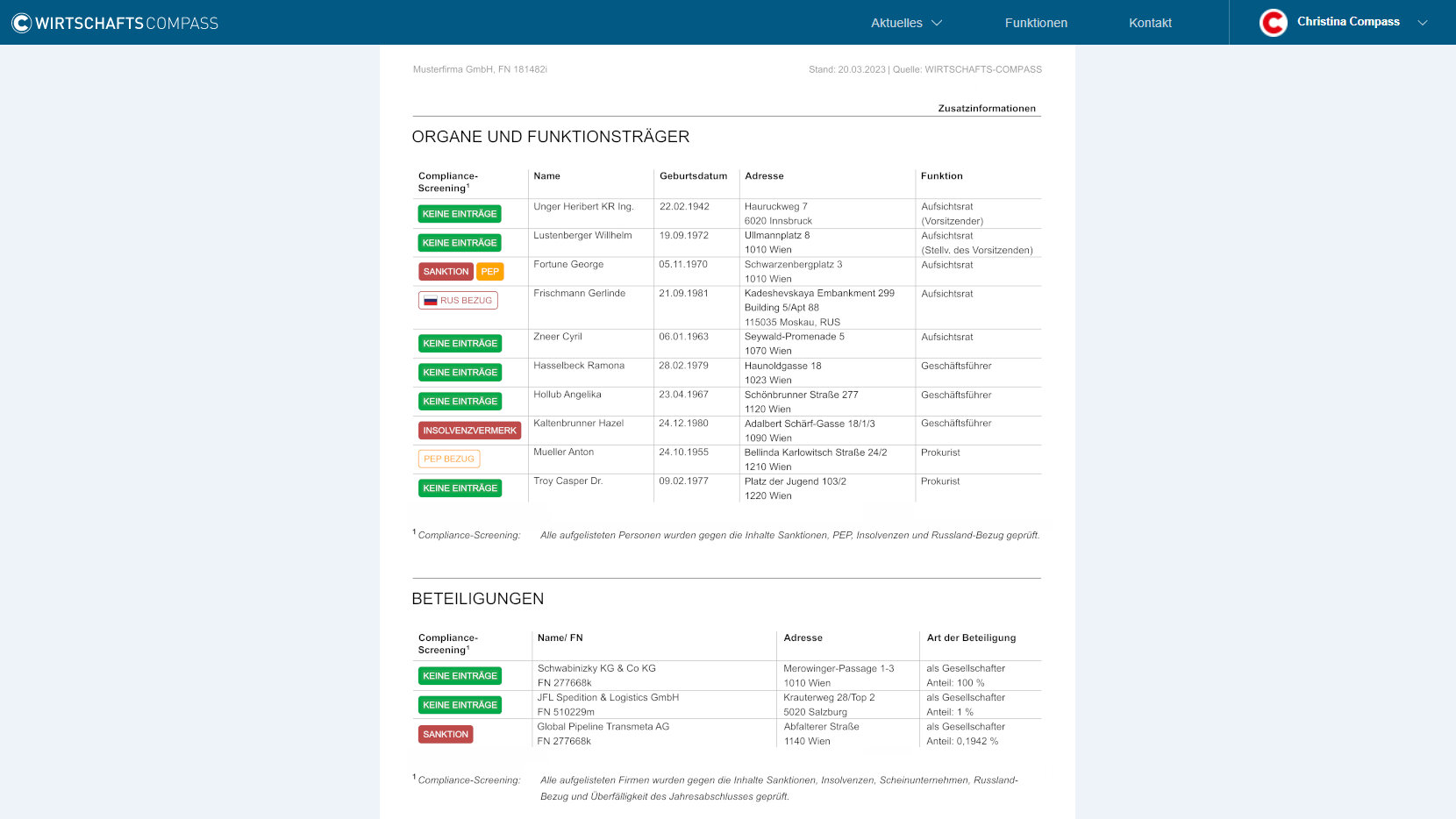Screen dimensions: 1456x819
Task: Click the name Kaltenbrunner Hazel
Action: click(578, 424)
